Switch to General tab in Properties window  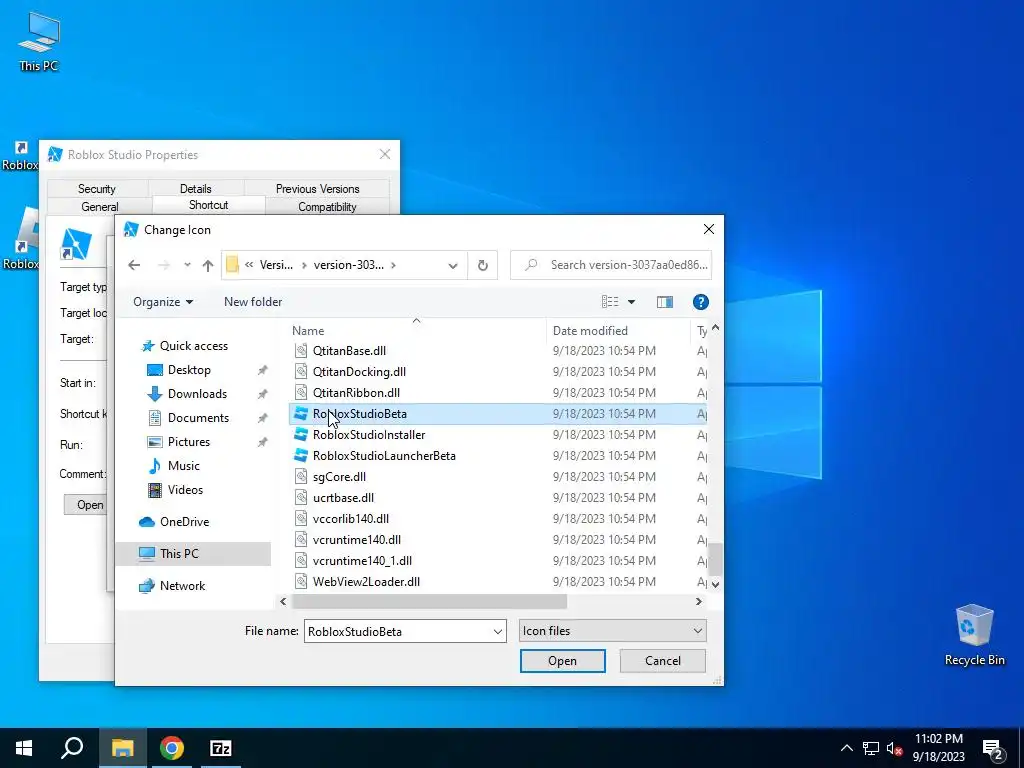(x=99, y=206)
